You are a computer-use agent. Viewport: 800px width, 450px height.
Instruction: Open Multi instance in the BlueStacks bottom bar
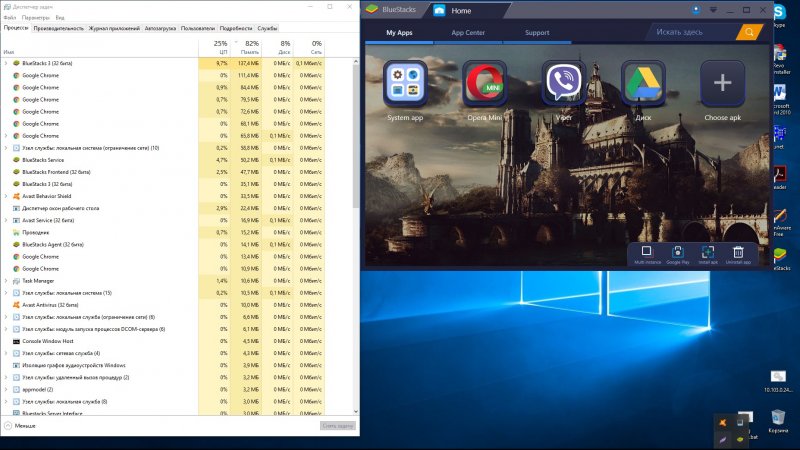647,254
